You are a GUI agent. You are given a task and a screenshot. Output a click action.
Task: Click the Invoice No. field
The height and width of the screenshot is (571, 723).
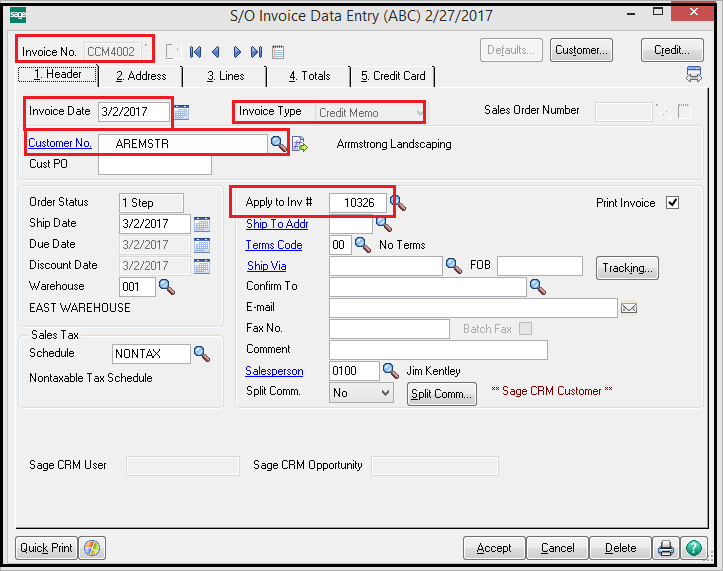pyautogui.click(x=113, y=51)
